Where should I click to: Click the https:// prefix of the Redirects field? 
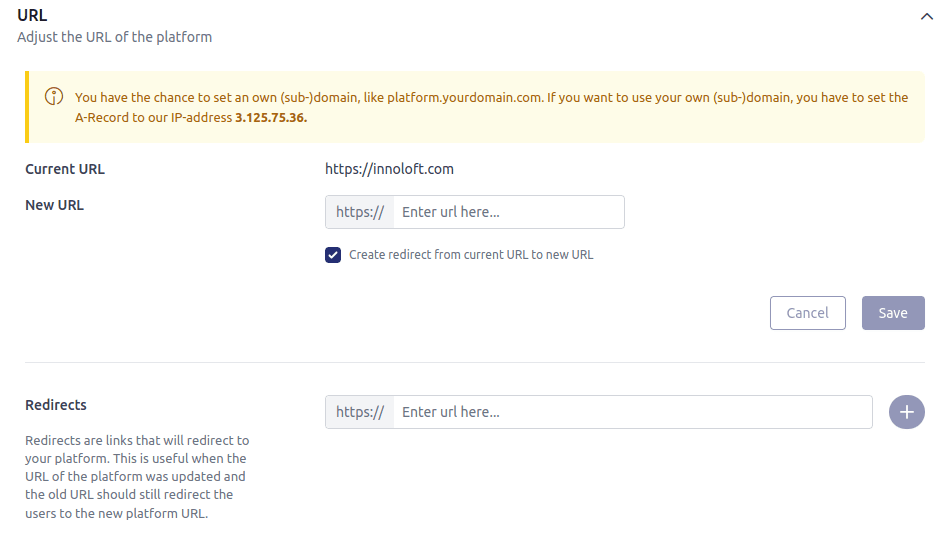tap(359, 412)
